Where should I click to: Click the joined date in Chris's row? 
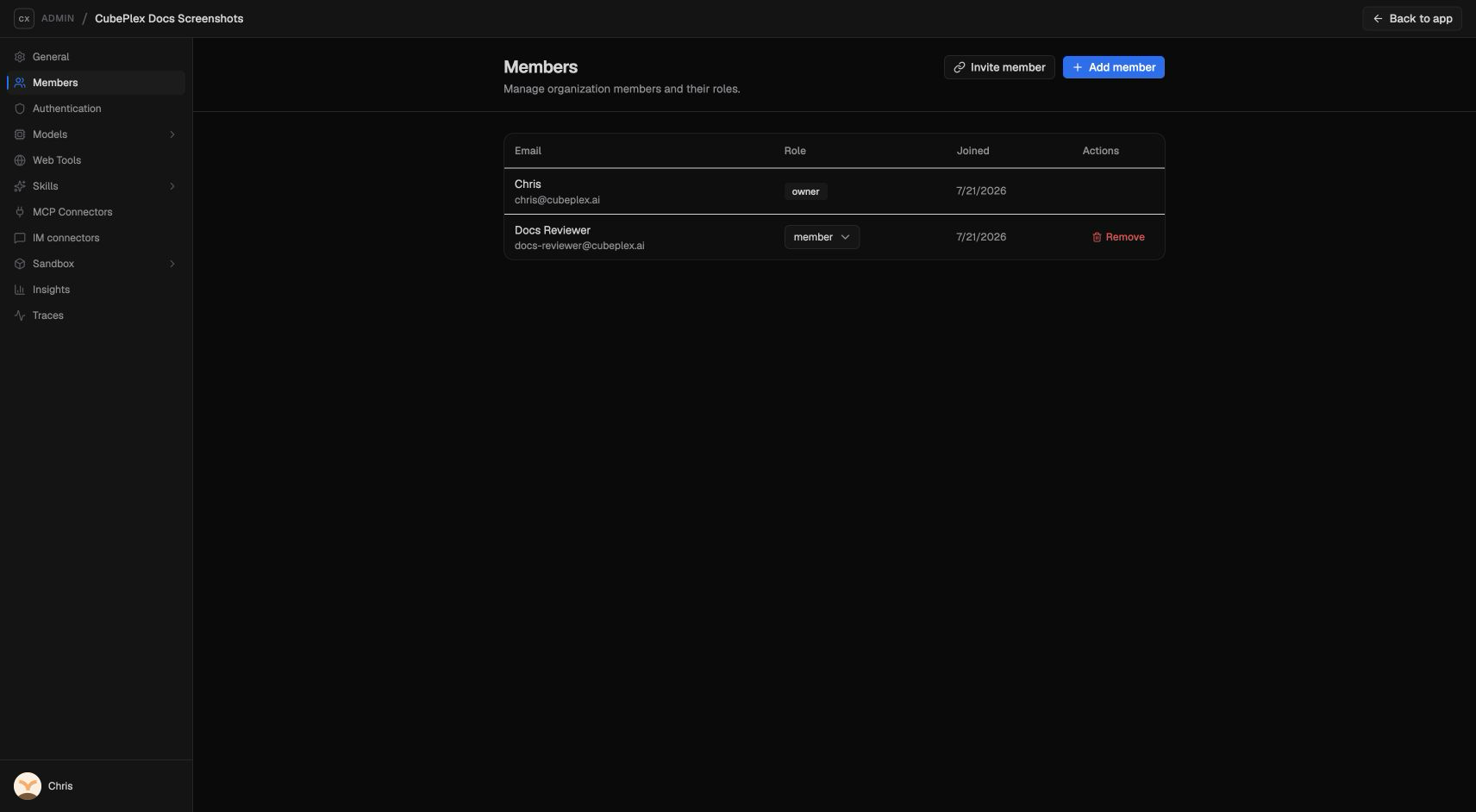pos(981,191)
